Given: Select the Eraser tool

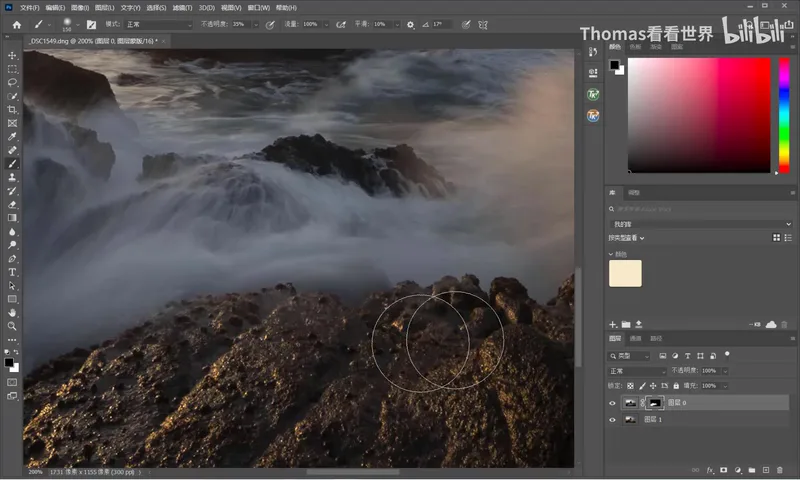Looking at the screenshot, I should pyautogui.click(x=12, y=205).
